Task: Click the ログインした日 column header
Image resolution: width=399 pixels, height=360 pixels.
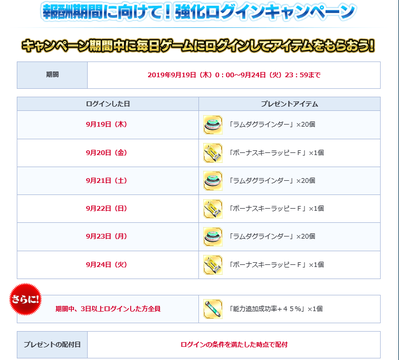Action: [108, 104]
